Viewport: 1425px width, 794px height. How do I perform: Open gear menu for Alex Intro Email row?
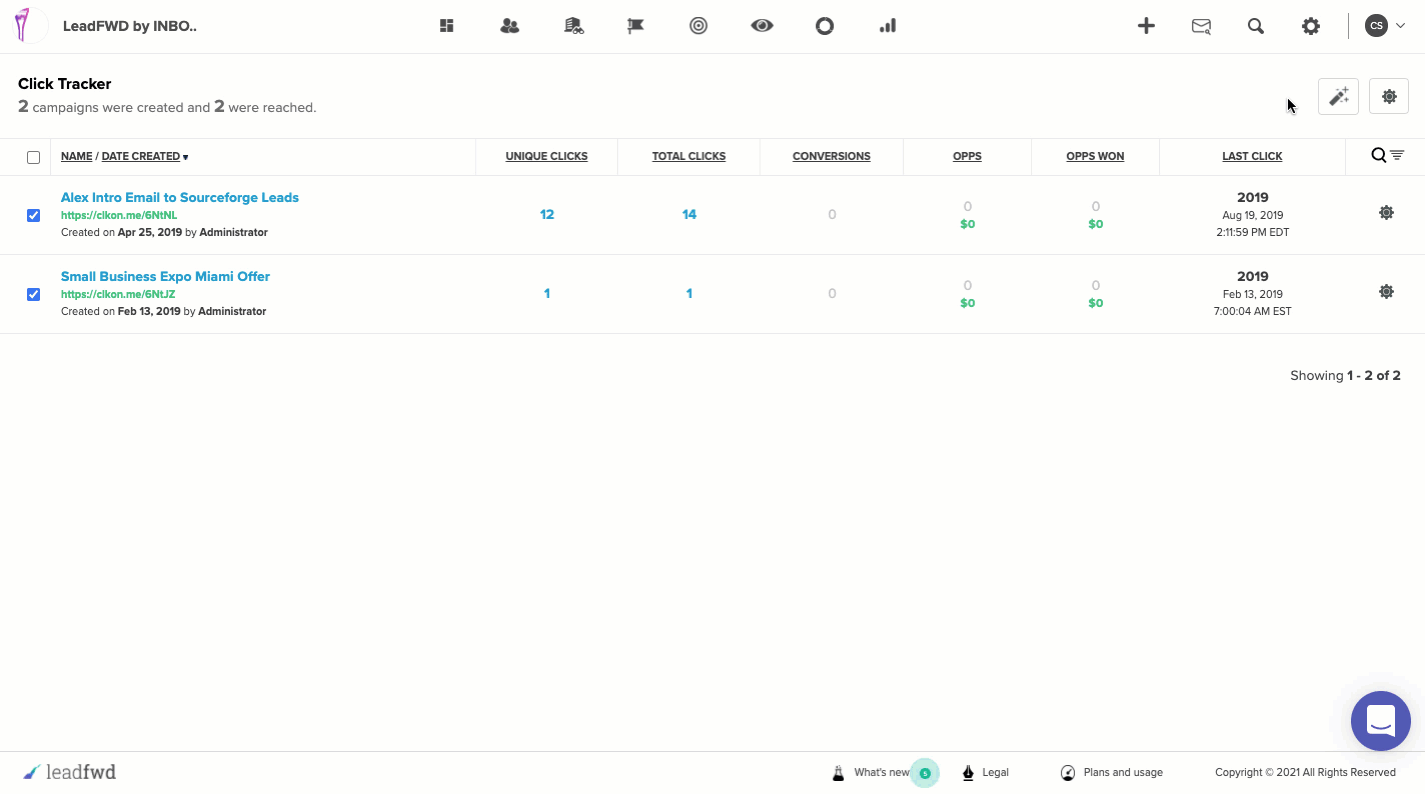click(1386, 212)
